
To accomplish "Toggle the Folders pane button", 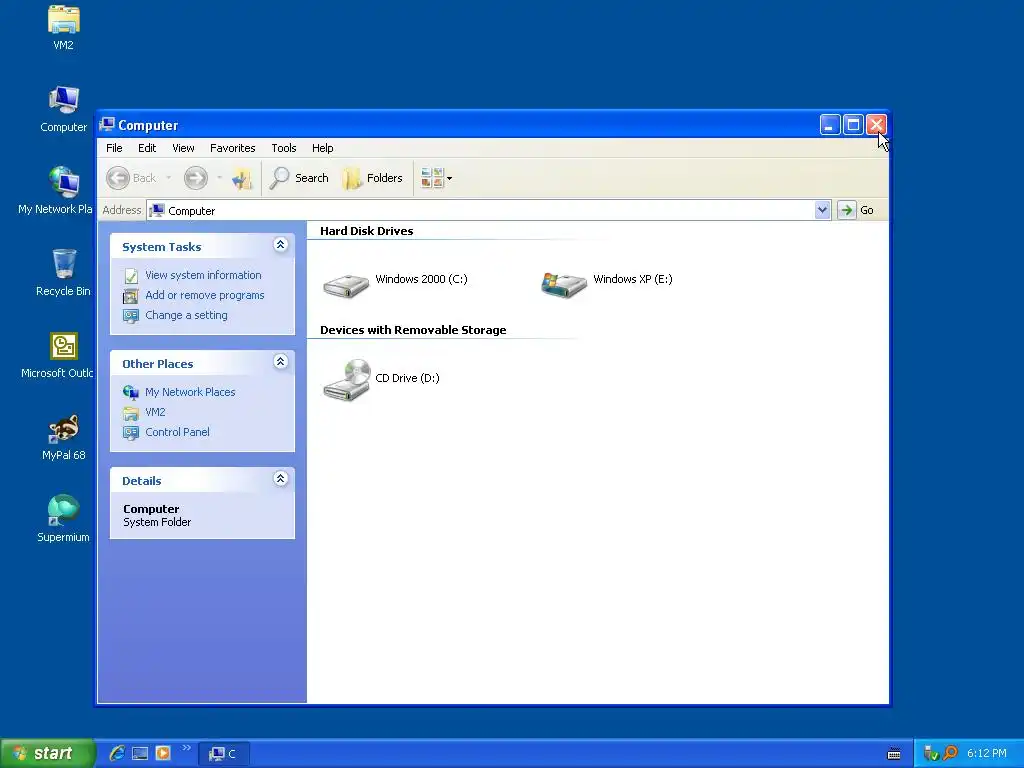I will (x=373, y=178).
